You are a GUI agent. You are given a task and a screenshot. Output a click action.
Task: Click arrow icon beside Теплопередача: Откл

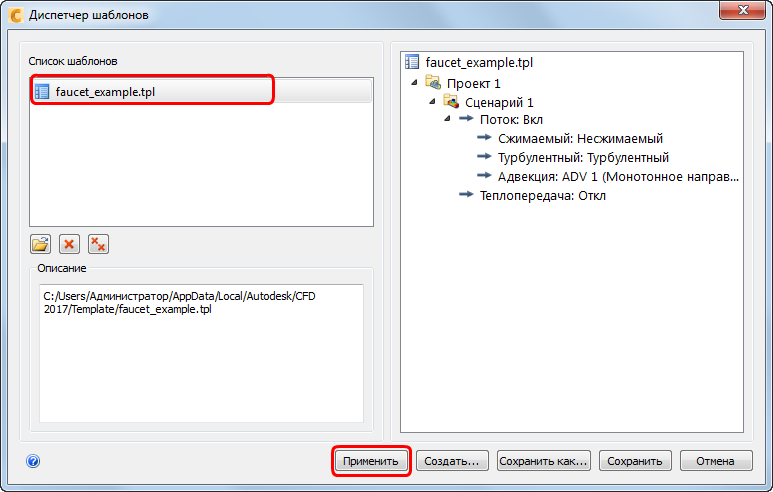point(466,195)
